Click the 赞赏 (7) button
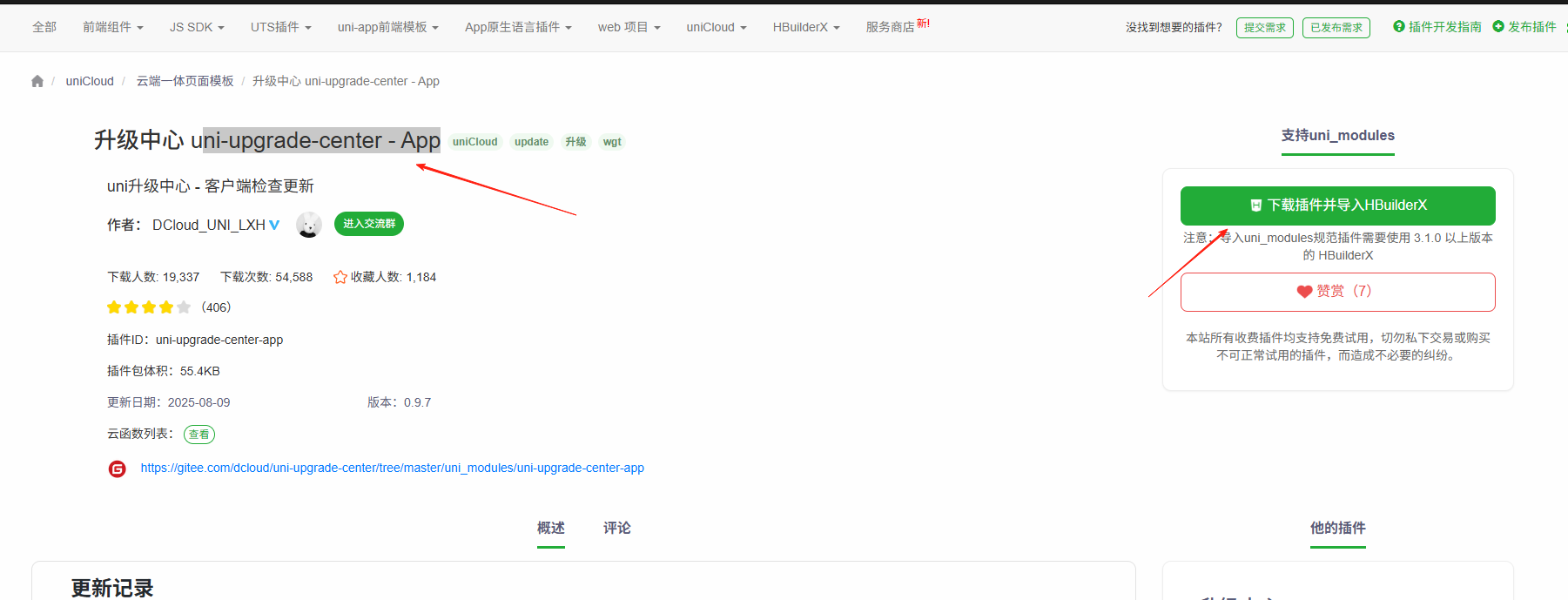This screenshot has width=1568, height=600. [x=1338, y=292]
